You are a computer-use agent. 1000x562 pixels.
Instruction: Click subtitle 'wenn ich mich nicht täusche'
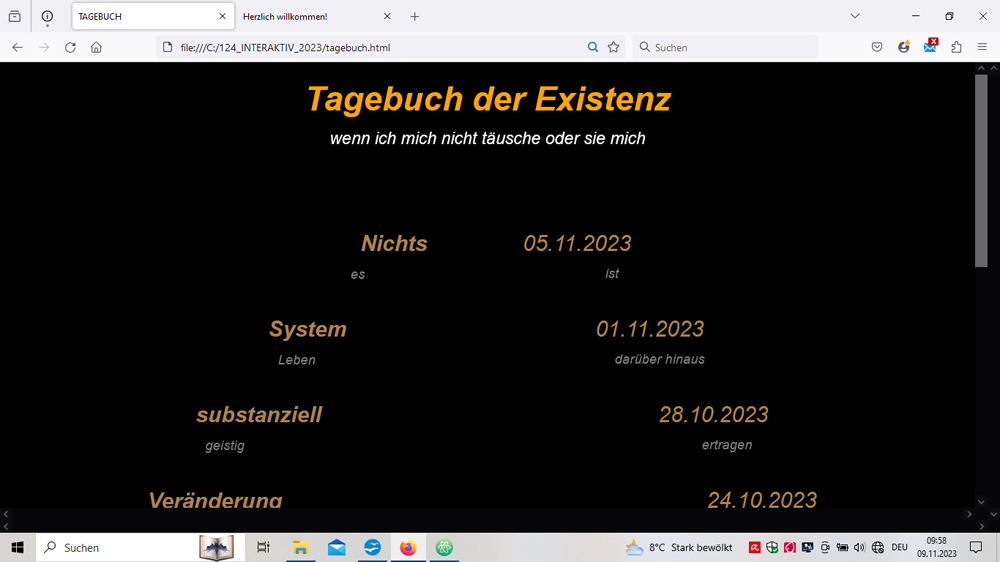[x=435, y=138]
